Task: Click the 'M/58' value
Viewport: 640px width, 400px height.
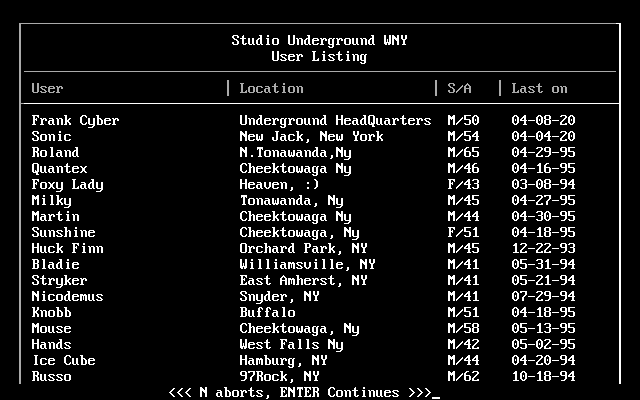Action: [463, 328]
